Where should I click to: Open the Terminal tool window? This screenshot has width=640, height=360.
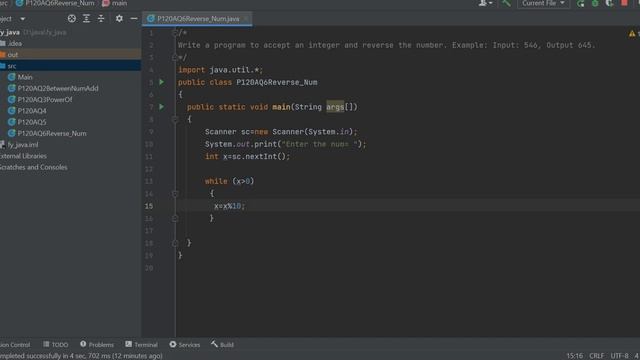pos(141,344)
